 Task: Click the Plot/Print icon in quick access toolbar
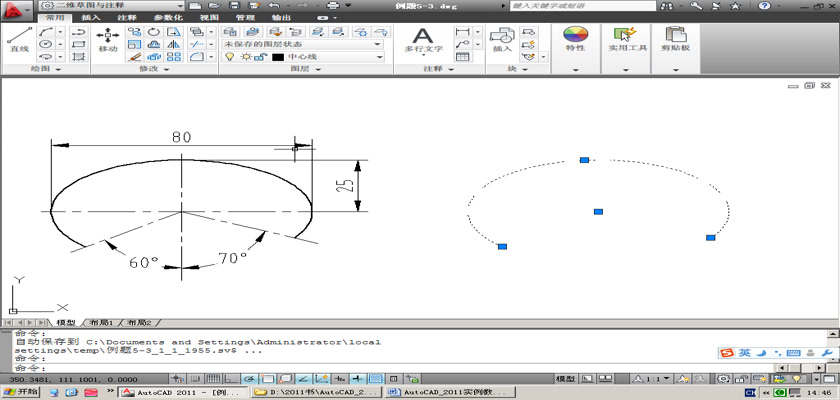tap(333, 6)
